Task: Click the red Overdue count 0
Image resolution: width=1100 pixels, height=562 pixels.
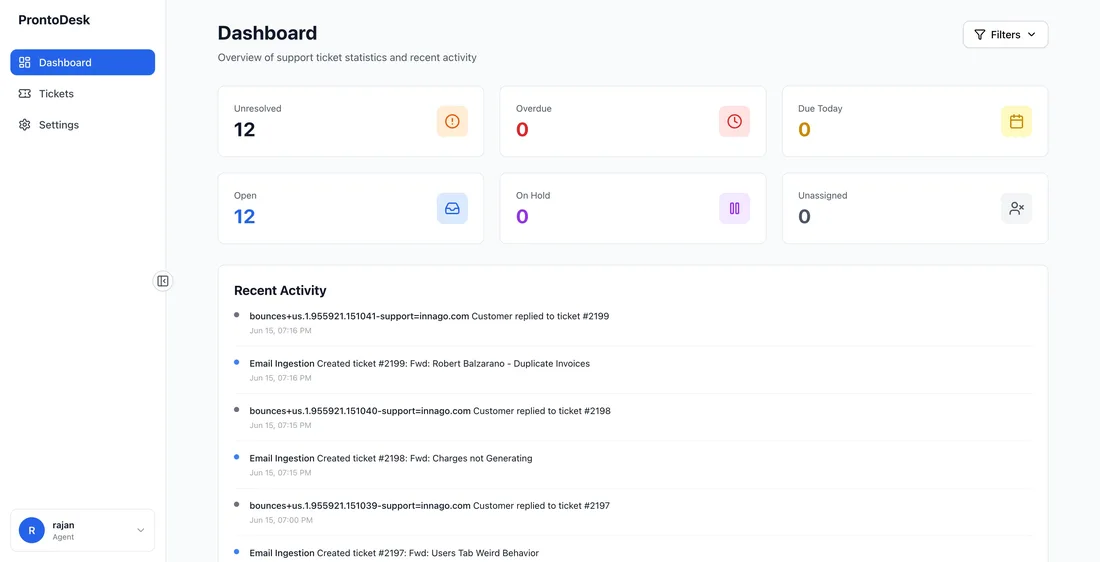Action: (x=522, y=129)
